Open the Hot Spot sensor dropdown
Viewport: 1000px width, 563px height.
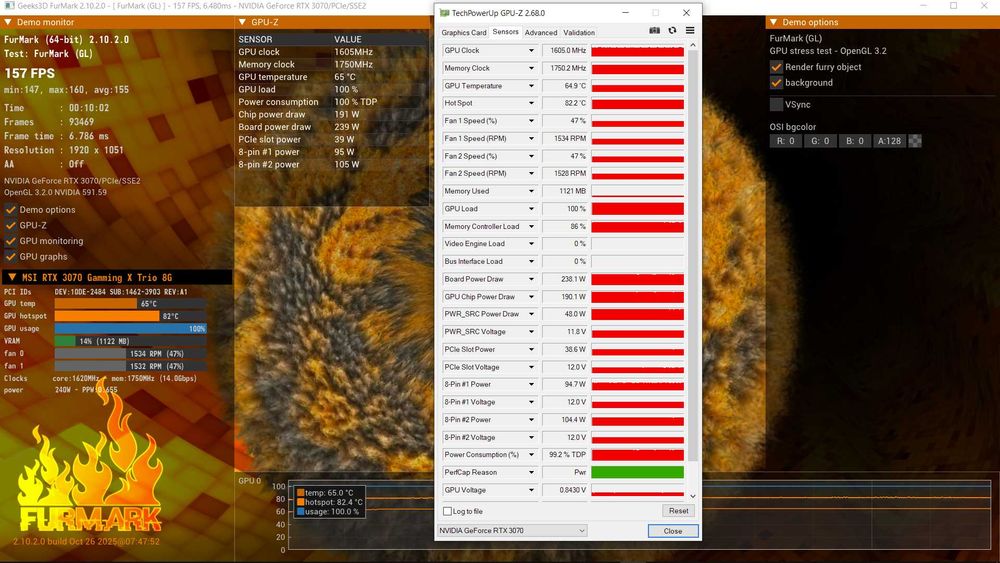[531, 103]
